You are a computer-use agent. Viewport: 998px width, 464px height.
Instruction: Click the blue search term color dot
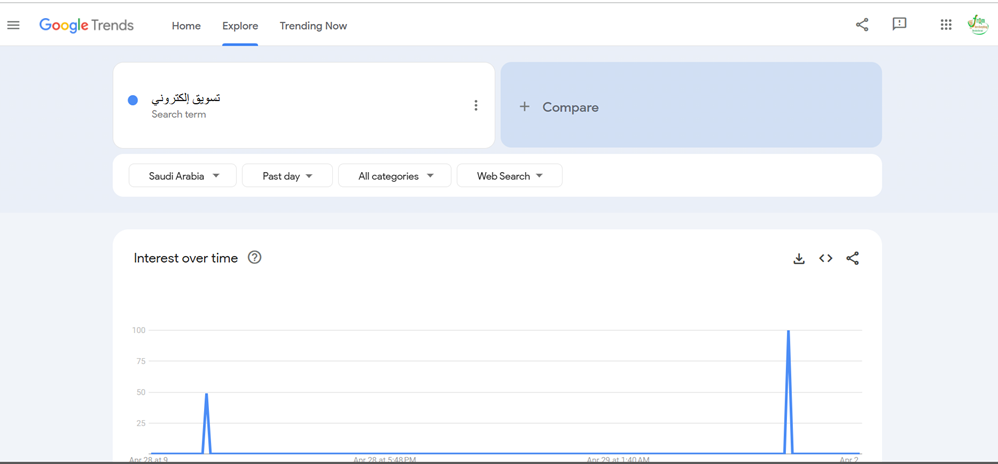(x=133, y=100)
